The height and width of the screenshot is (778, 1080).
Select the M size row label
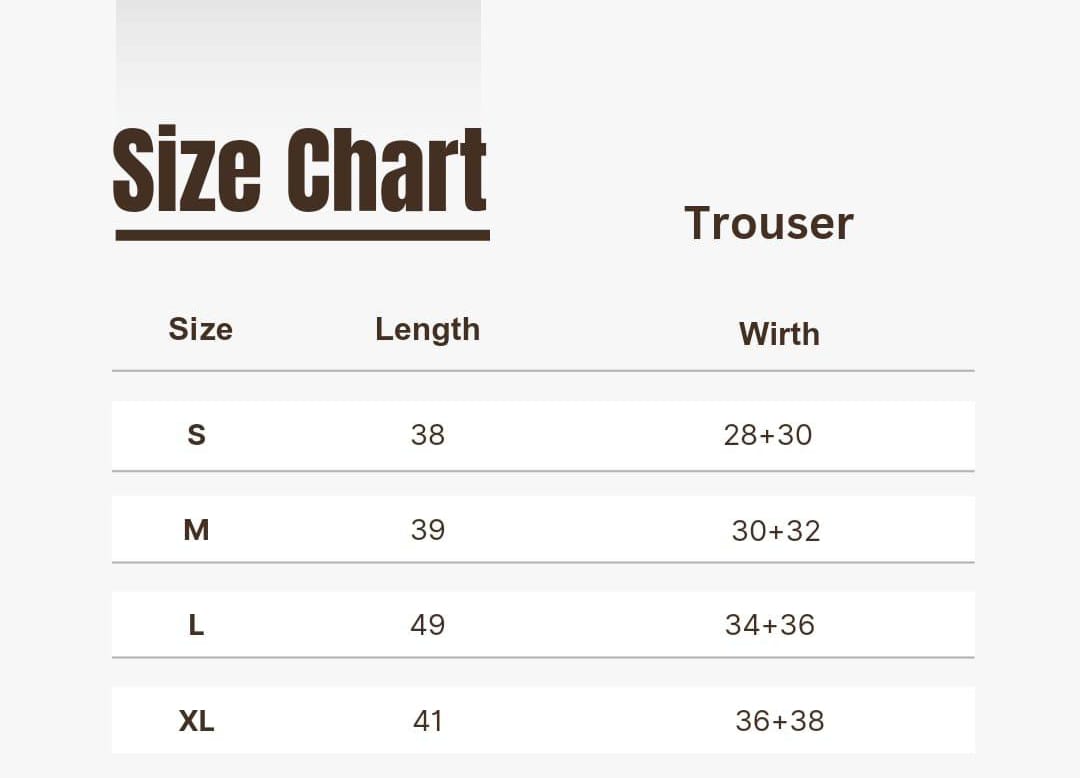point(196,530)
